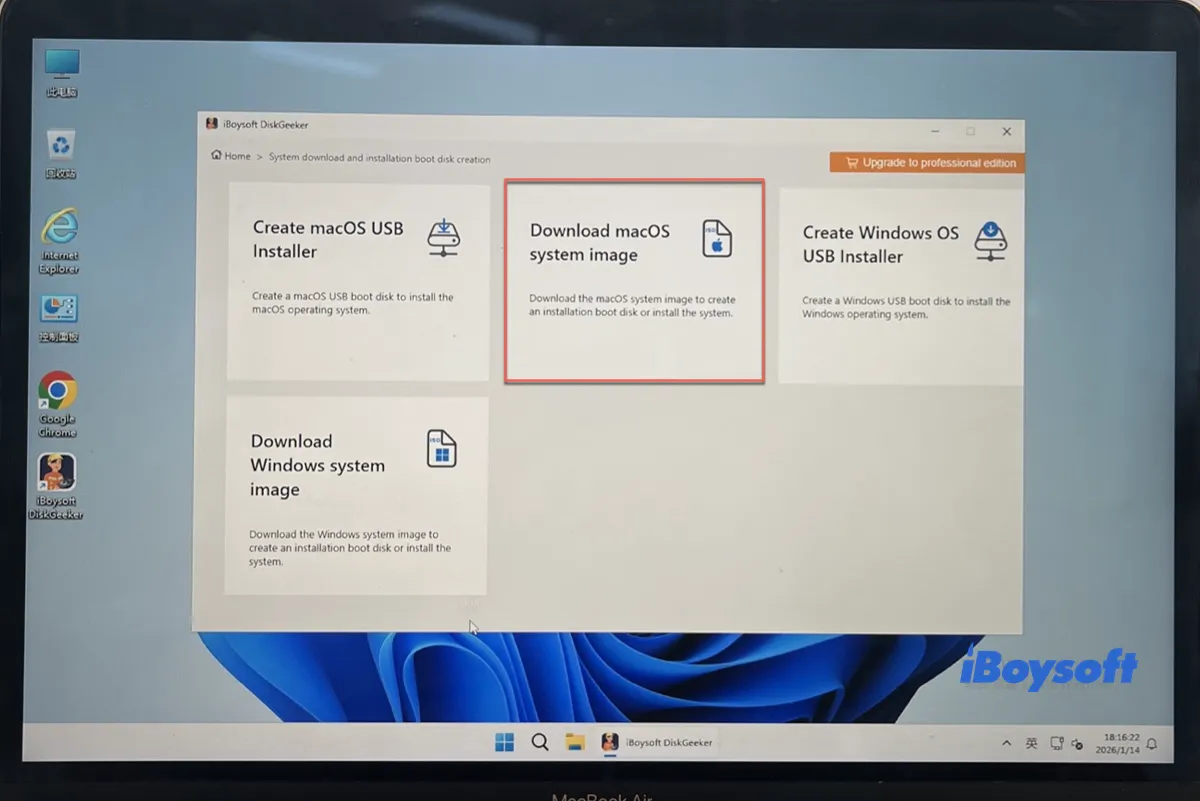Open Control Panel desktop icon

coord(59,318)
